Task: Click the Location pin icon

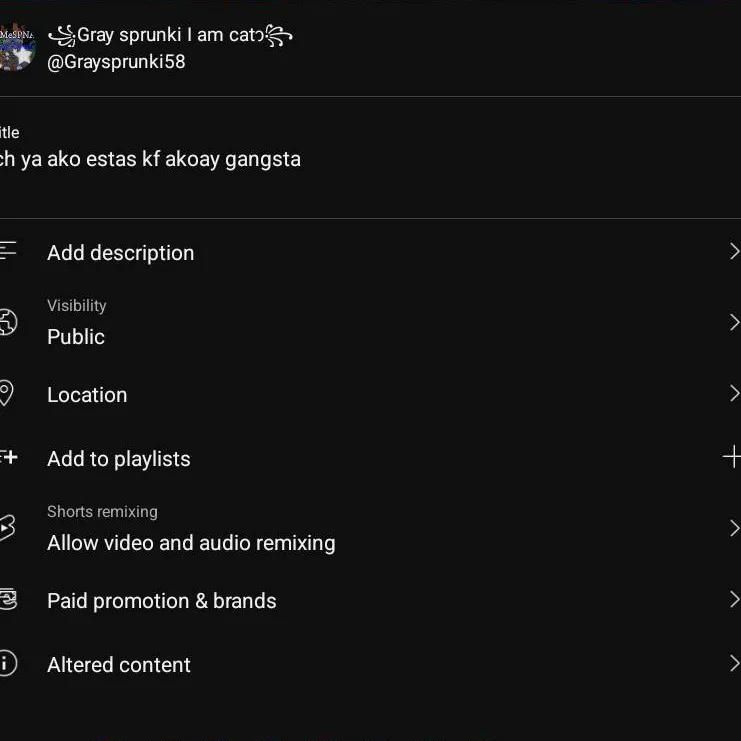Action: (x=6, y=393)
